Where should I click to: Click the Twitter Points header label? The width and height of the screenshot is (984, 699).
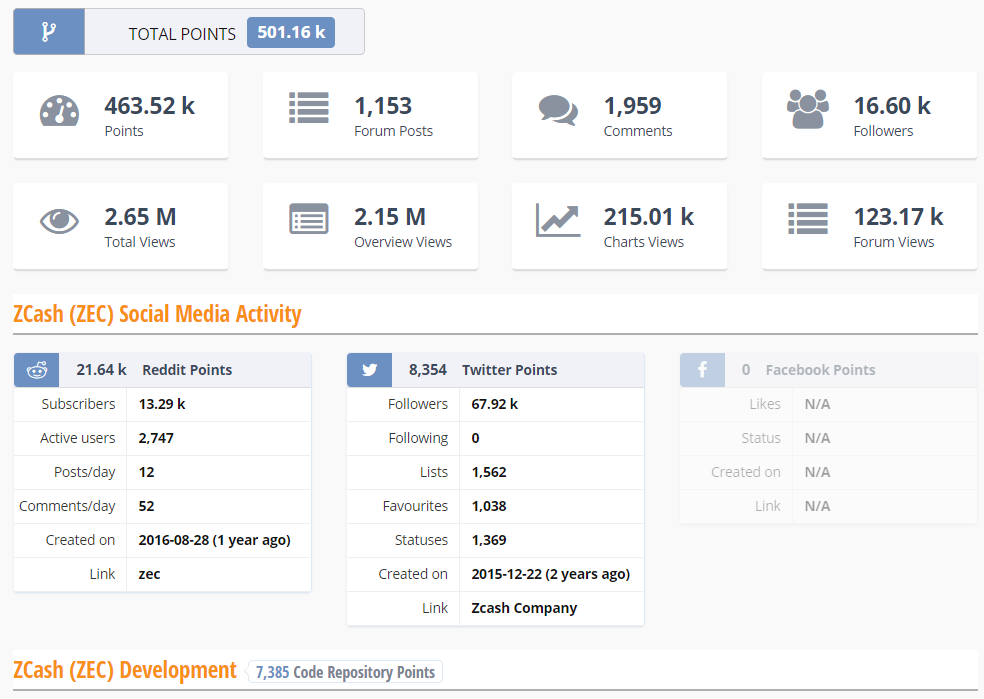coord(510,370)
